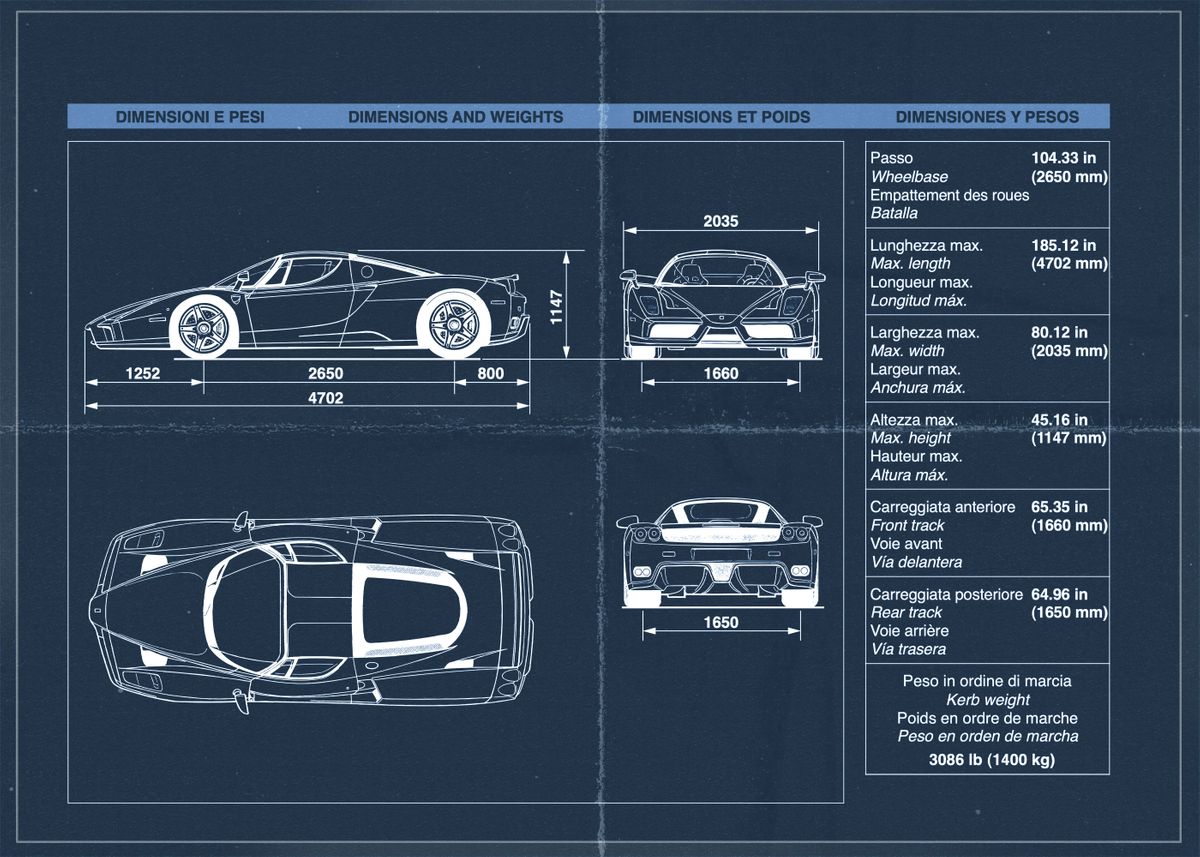Screen dimensions: 1200x857
Task: Open the DIMENSIONES Y PESOS header
Action: click(986, 116)
